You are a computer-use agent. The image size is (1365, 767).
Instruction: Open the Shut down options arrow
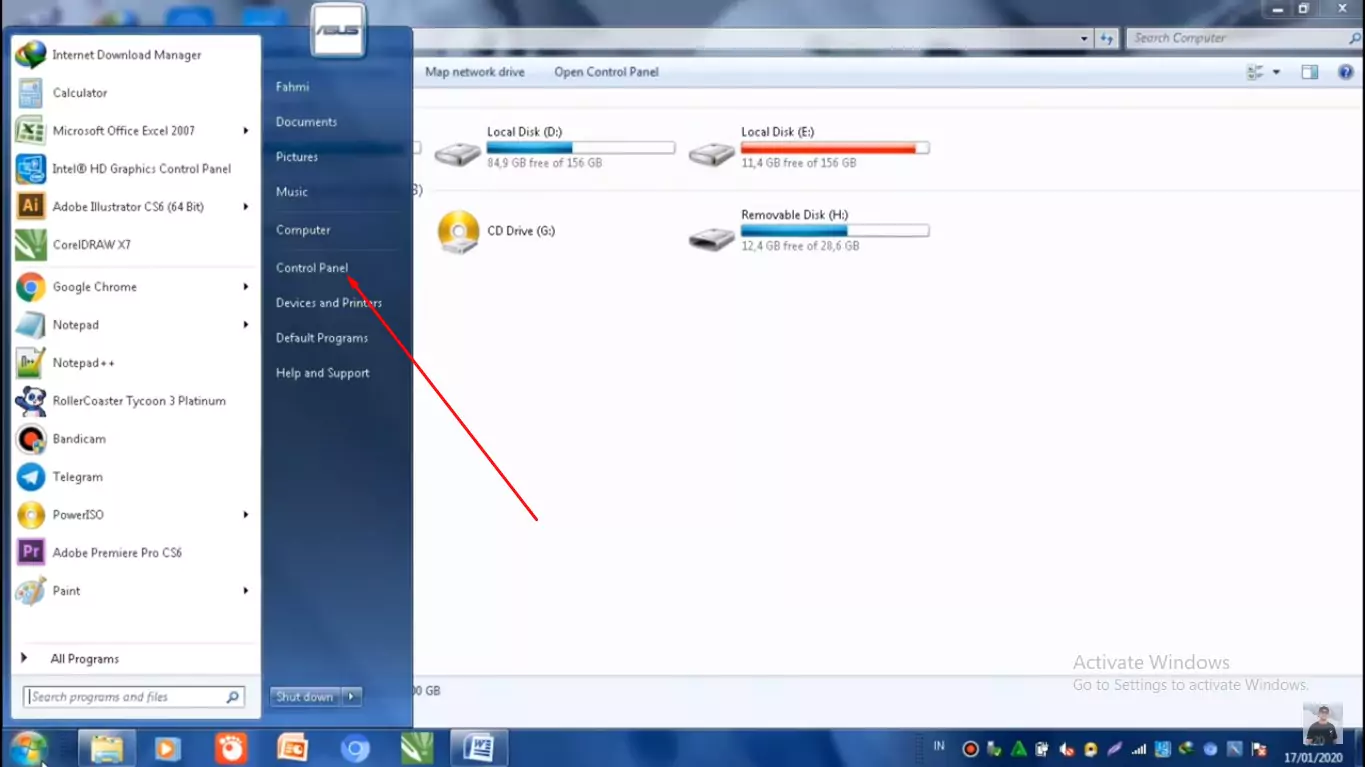point(352,697)
